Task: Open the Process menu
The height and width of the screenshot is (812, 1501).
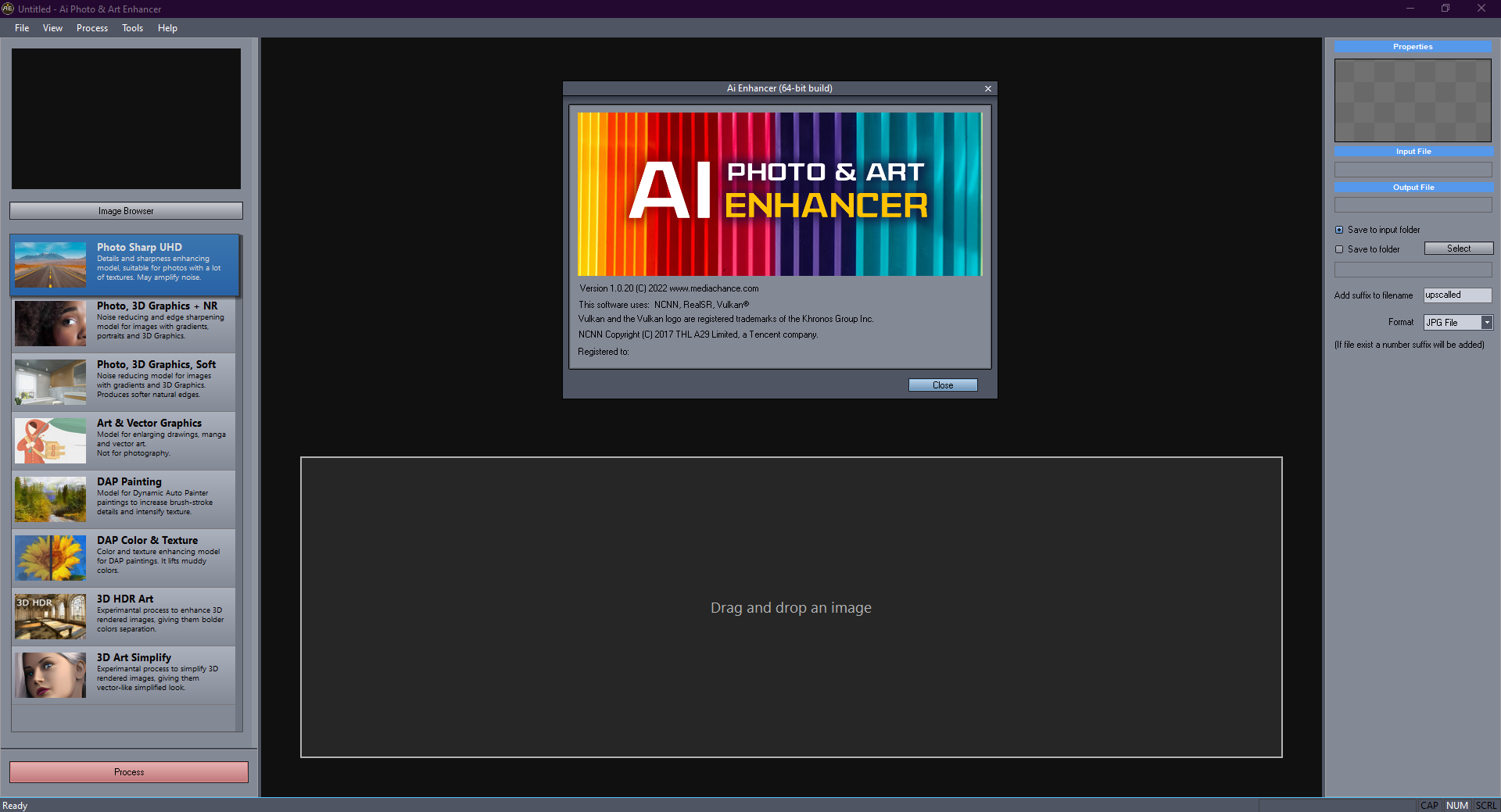Action: tap(92, 28)
